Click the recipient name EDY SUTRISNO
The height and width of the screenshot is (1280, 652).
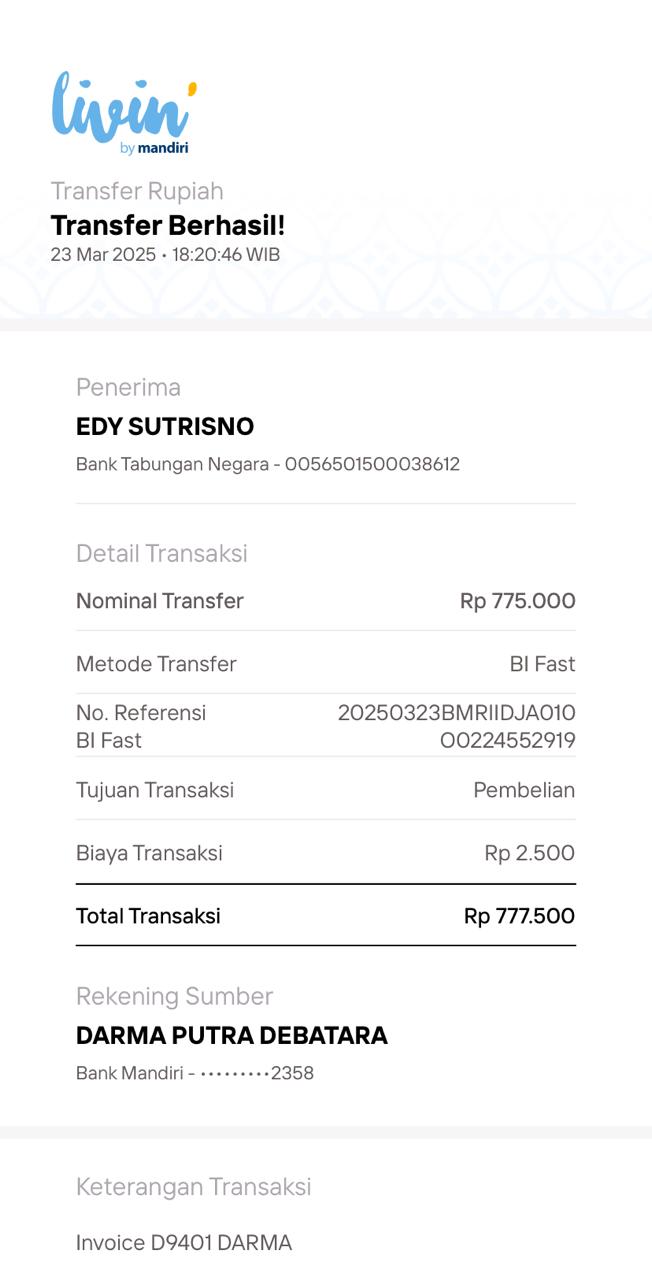pos(165,427)
